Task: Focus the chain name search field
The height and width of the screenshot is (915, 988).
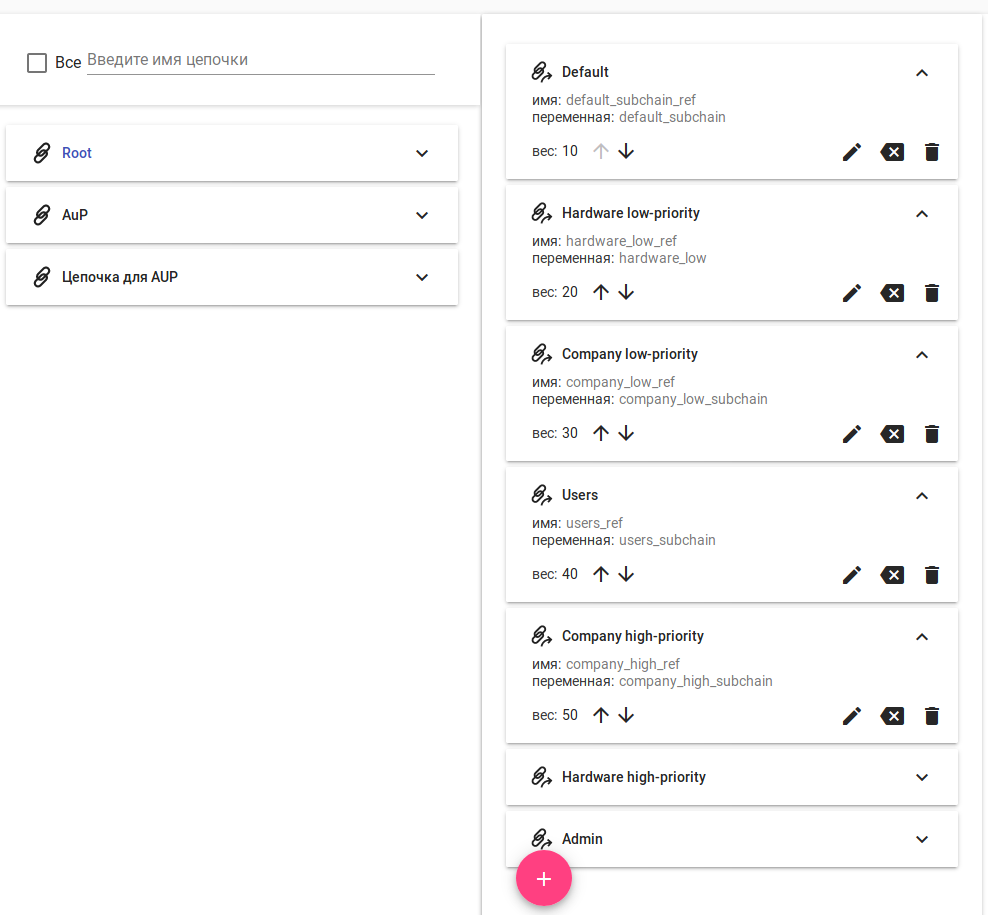Action: pyautogui.click(x=260, y=60)
